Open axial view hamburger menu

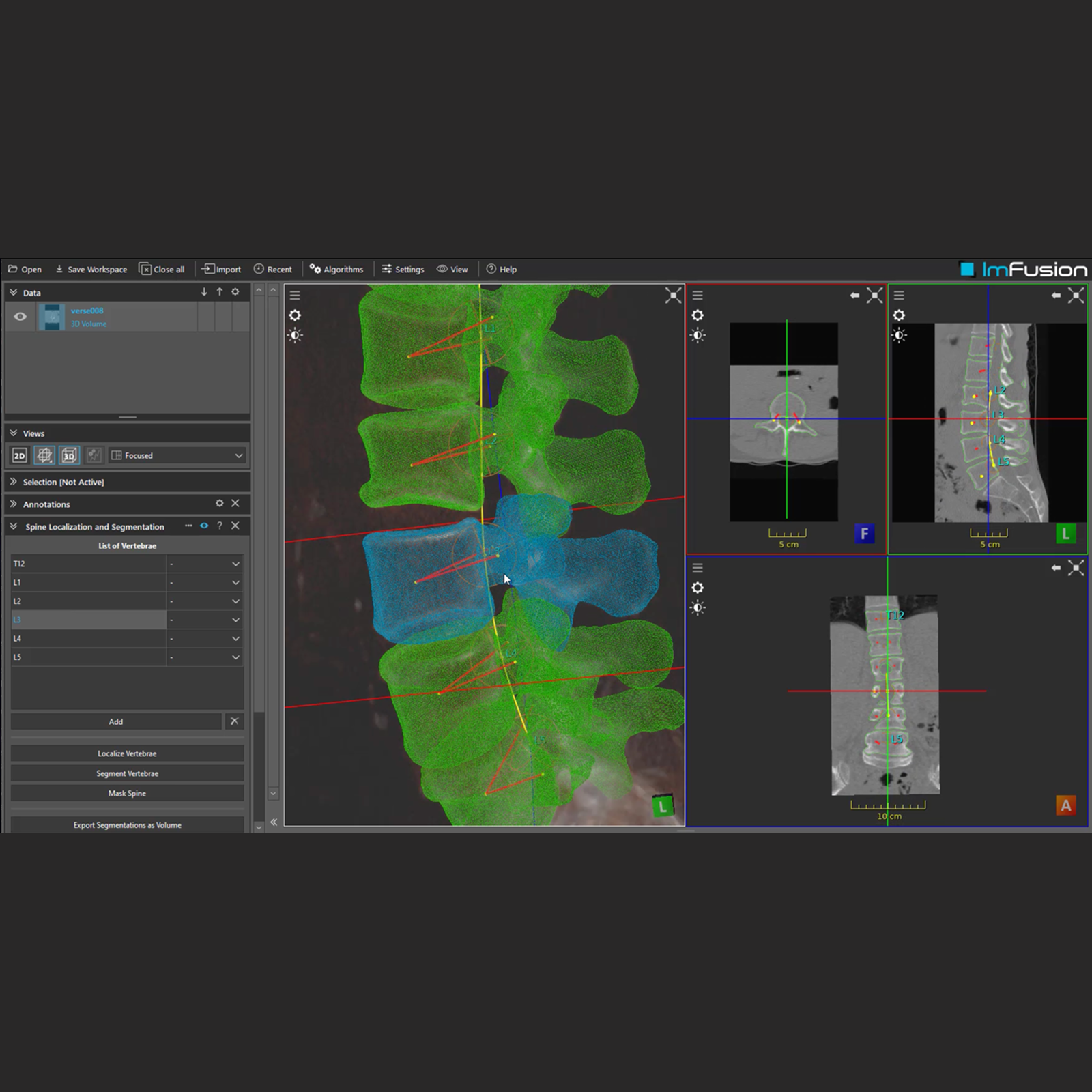(698, 295)
